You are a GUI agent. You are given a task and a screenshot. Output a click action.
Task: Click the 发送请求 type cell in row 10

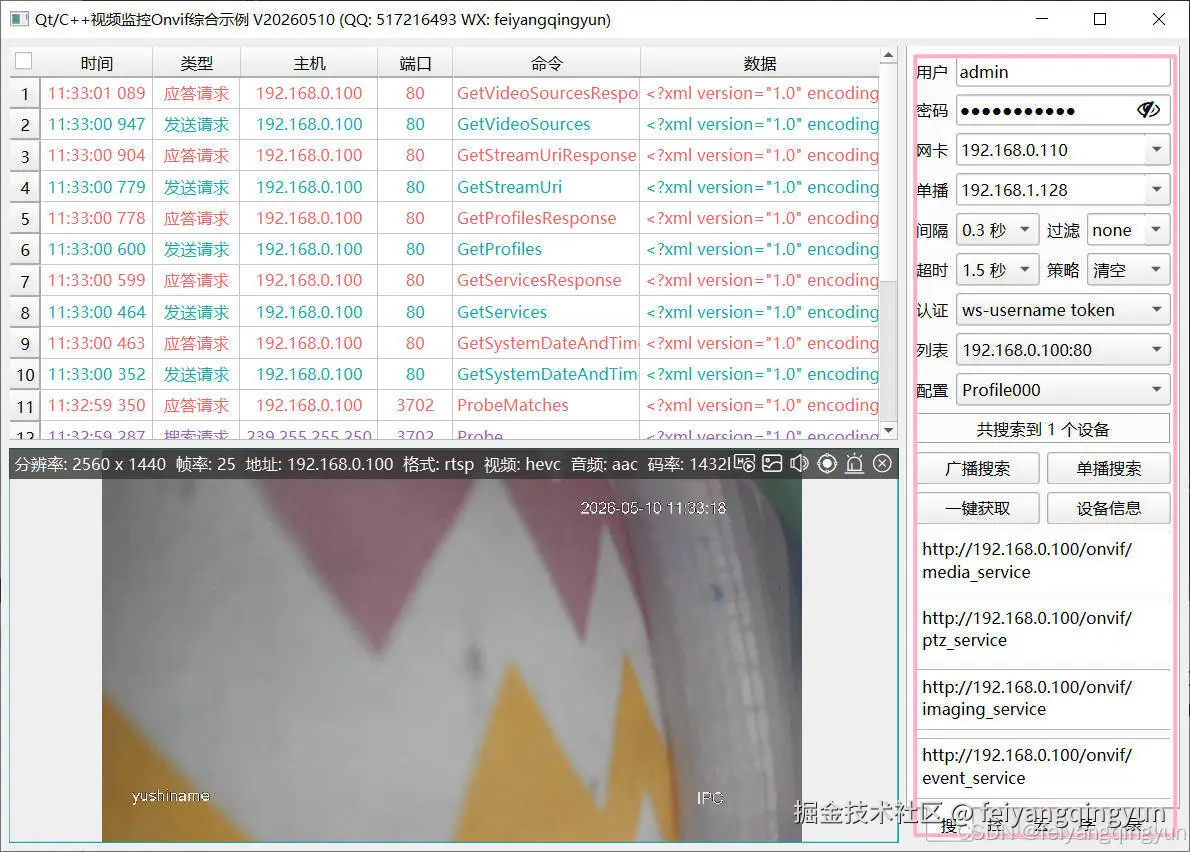tap(197, 375)
